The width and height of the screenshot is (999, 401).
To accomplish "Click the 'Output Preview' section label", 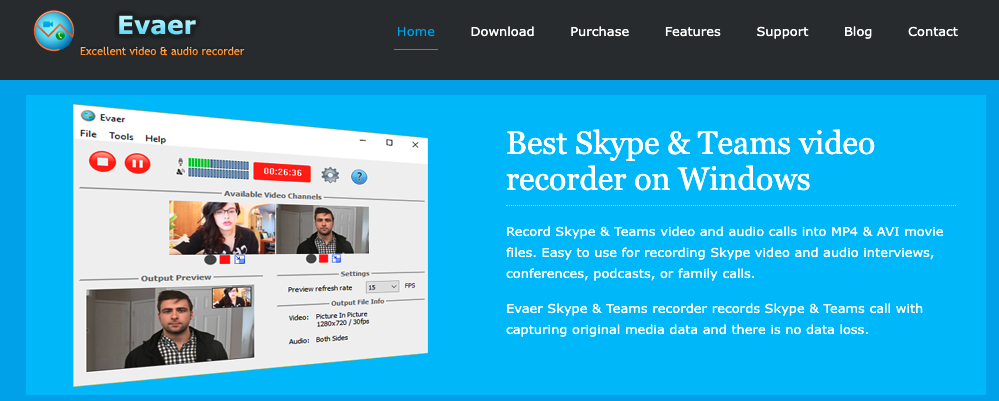I will coord(176,277).
